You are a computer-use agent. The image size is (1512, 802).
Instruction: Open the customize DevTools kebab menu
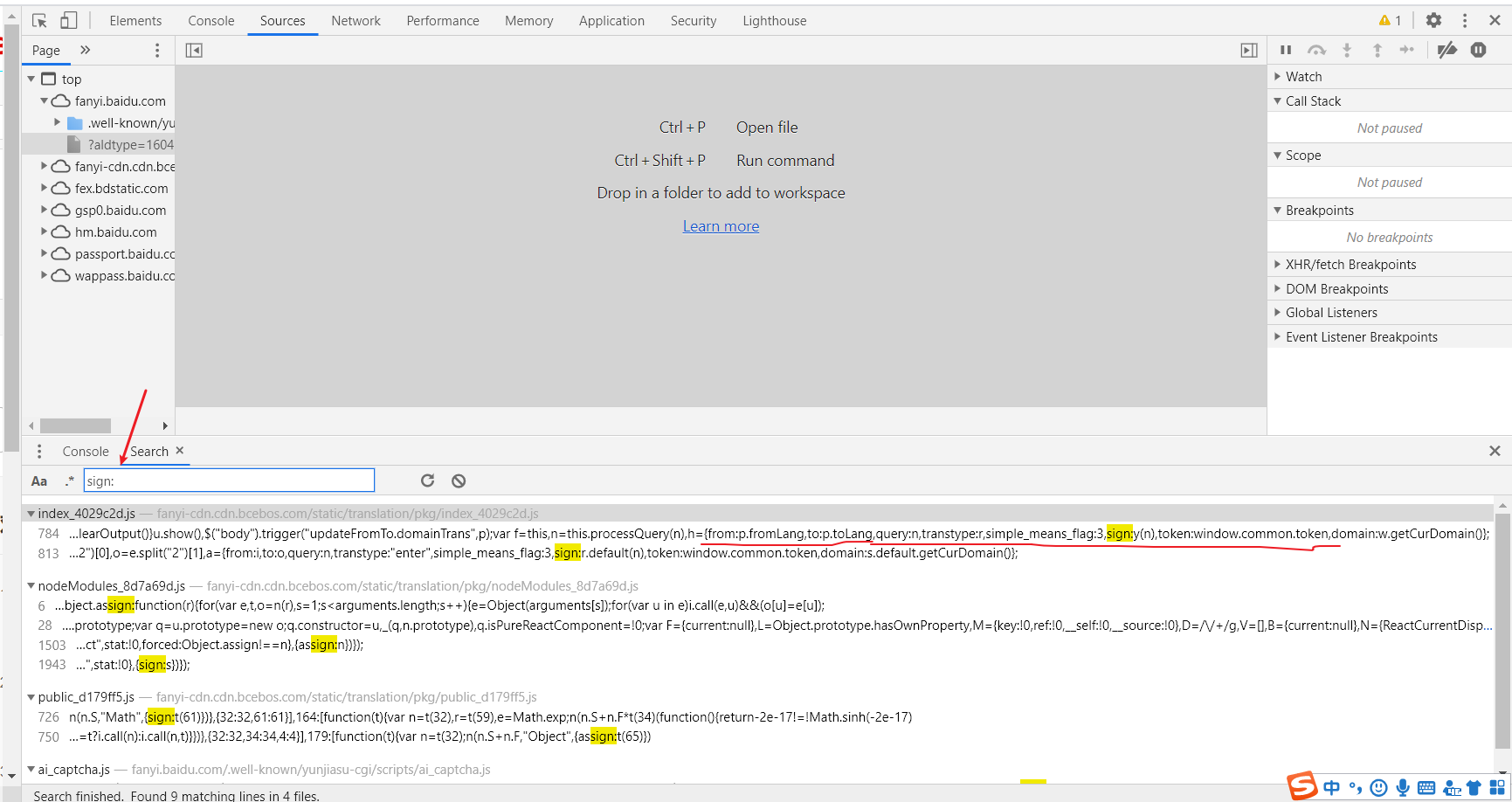click(1465, 20)
